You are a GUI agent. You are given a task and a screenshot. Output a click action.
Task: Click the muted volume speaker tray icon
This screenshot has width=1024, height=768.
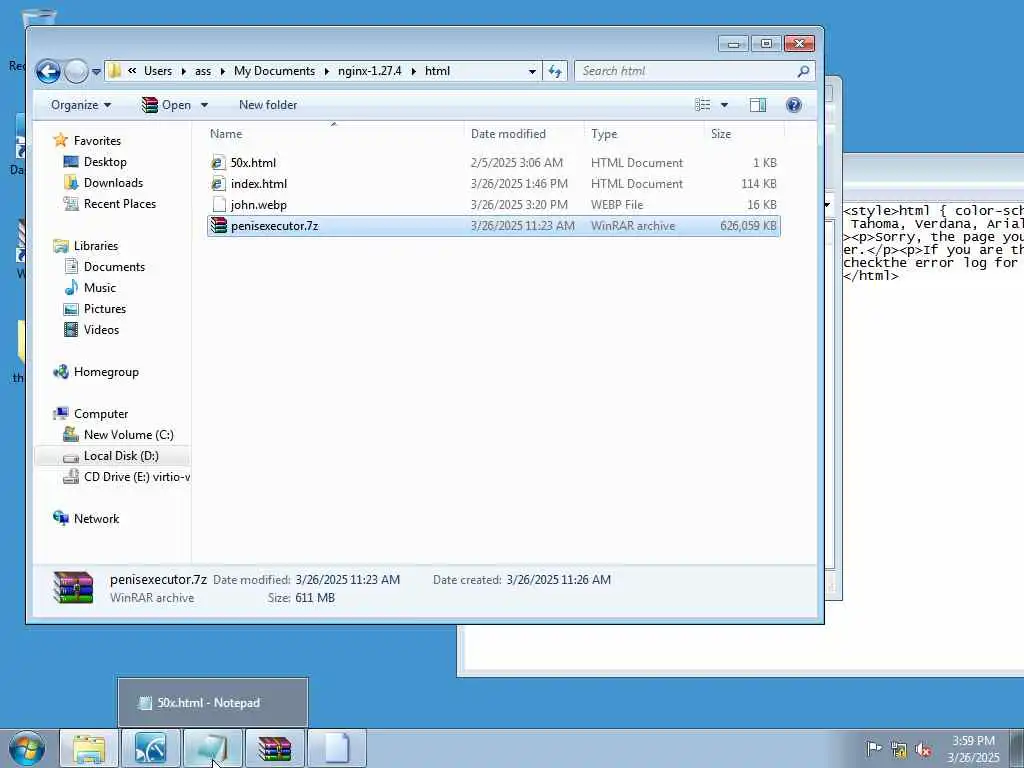point(923,750)
